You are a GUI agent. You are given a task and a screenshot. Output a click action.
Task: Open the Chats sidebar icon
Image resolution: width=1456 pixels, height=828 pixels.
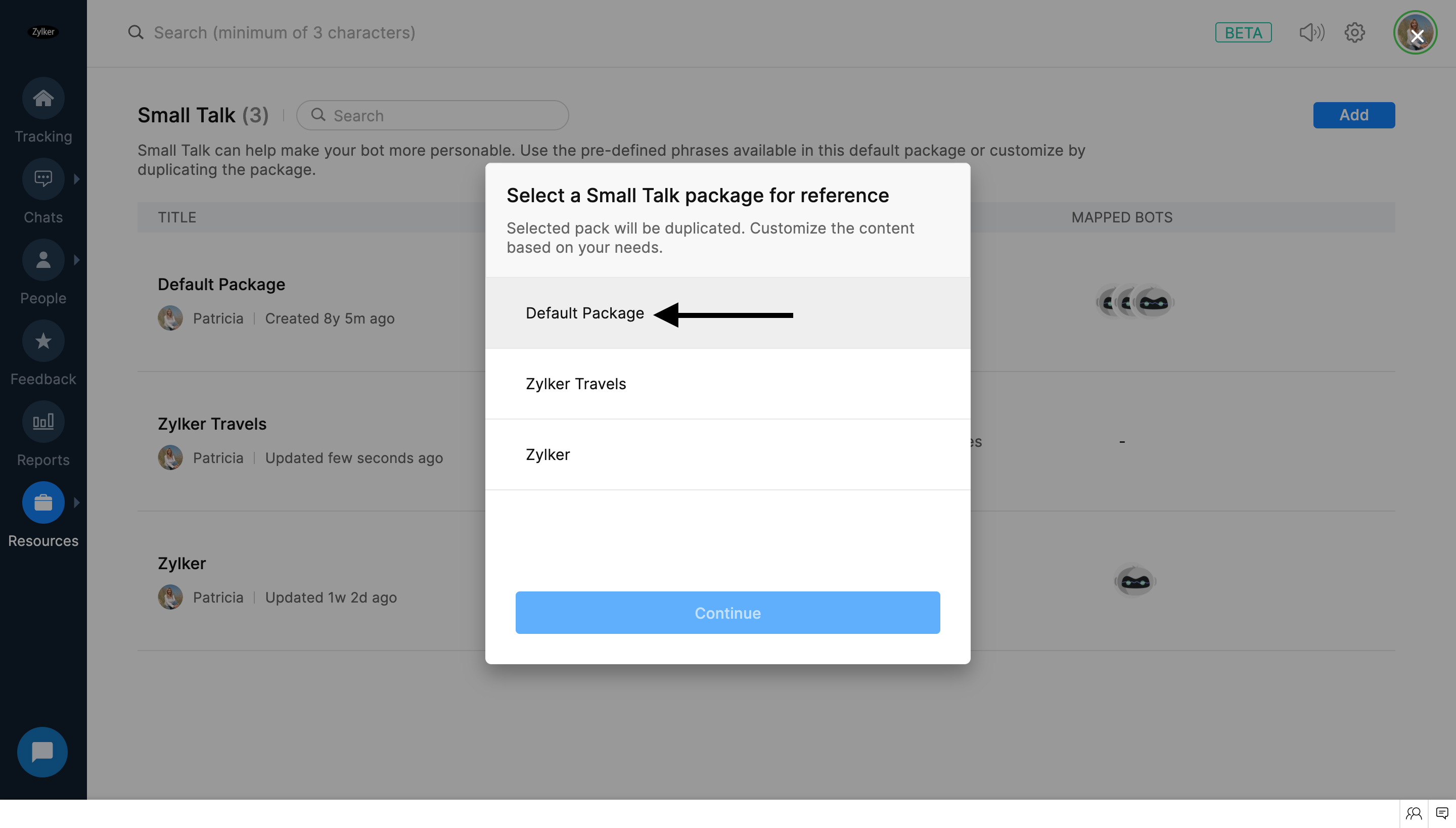pyautogui.click(x=43, y=179)
